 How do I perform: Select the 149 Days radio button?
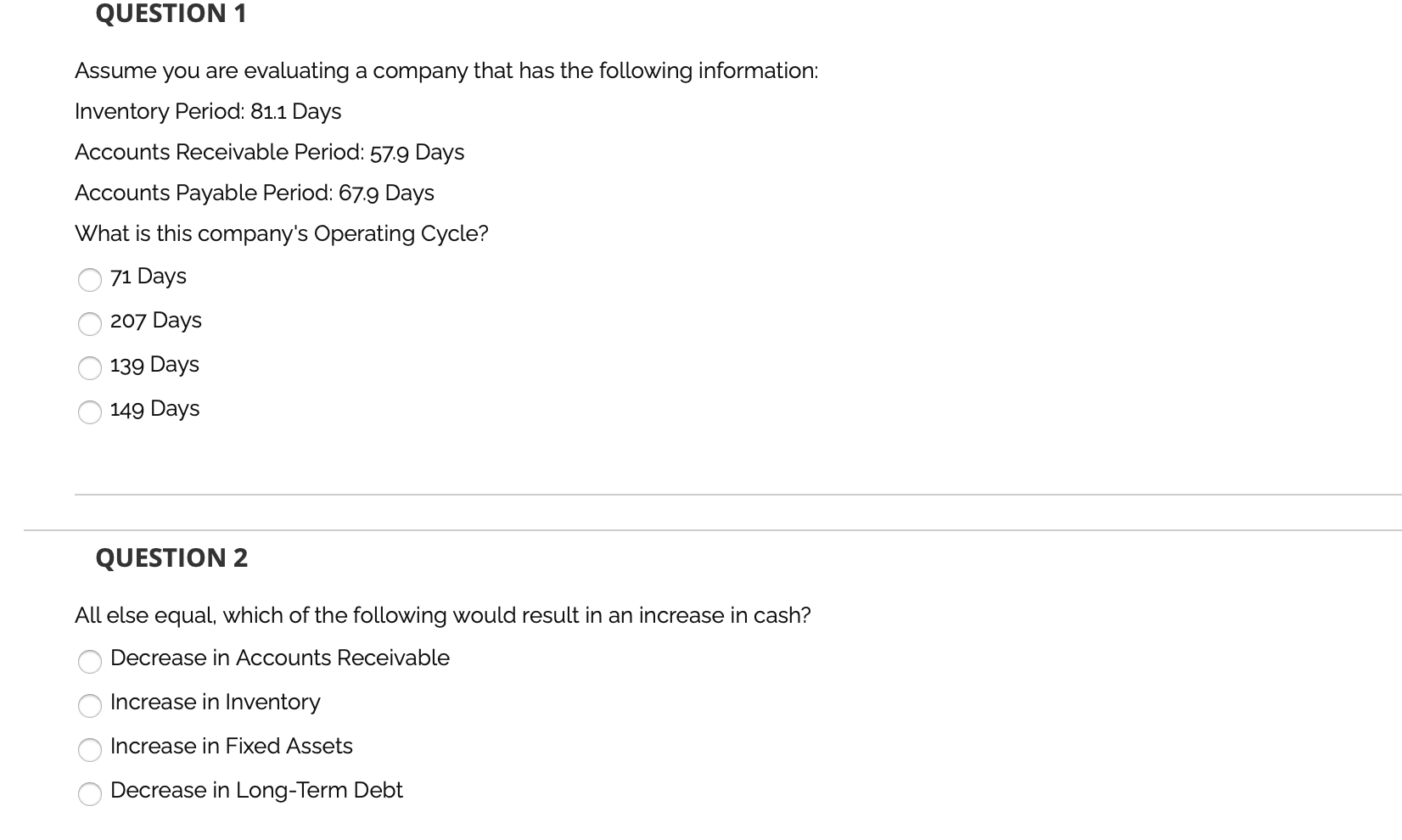click(90, 412)
